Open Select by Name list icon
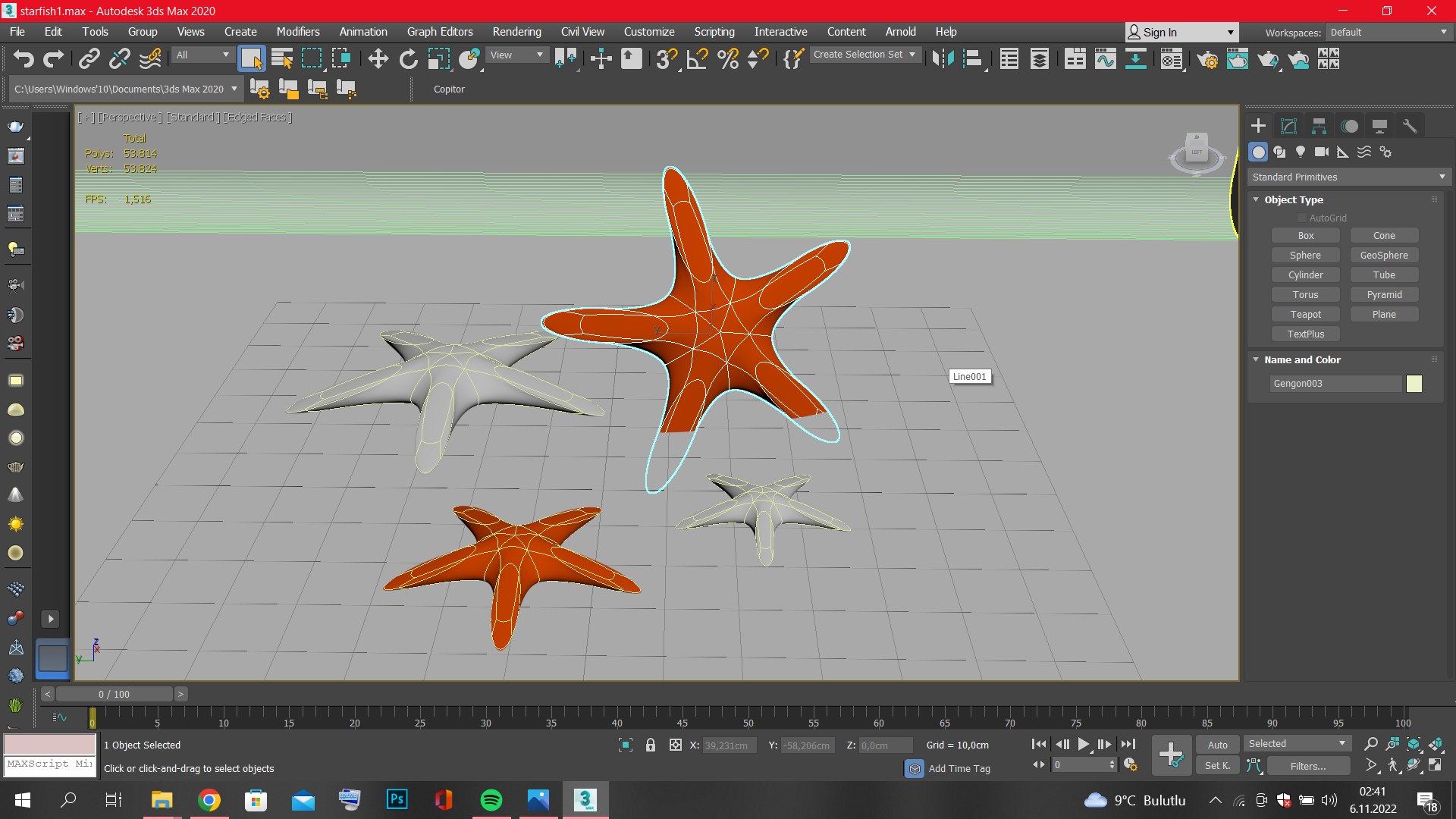Image resolution: width=1456 pixels, height=819 pixels. coord(282,58)
